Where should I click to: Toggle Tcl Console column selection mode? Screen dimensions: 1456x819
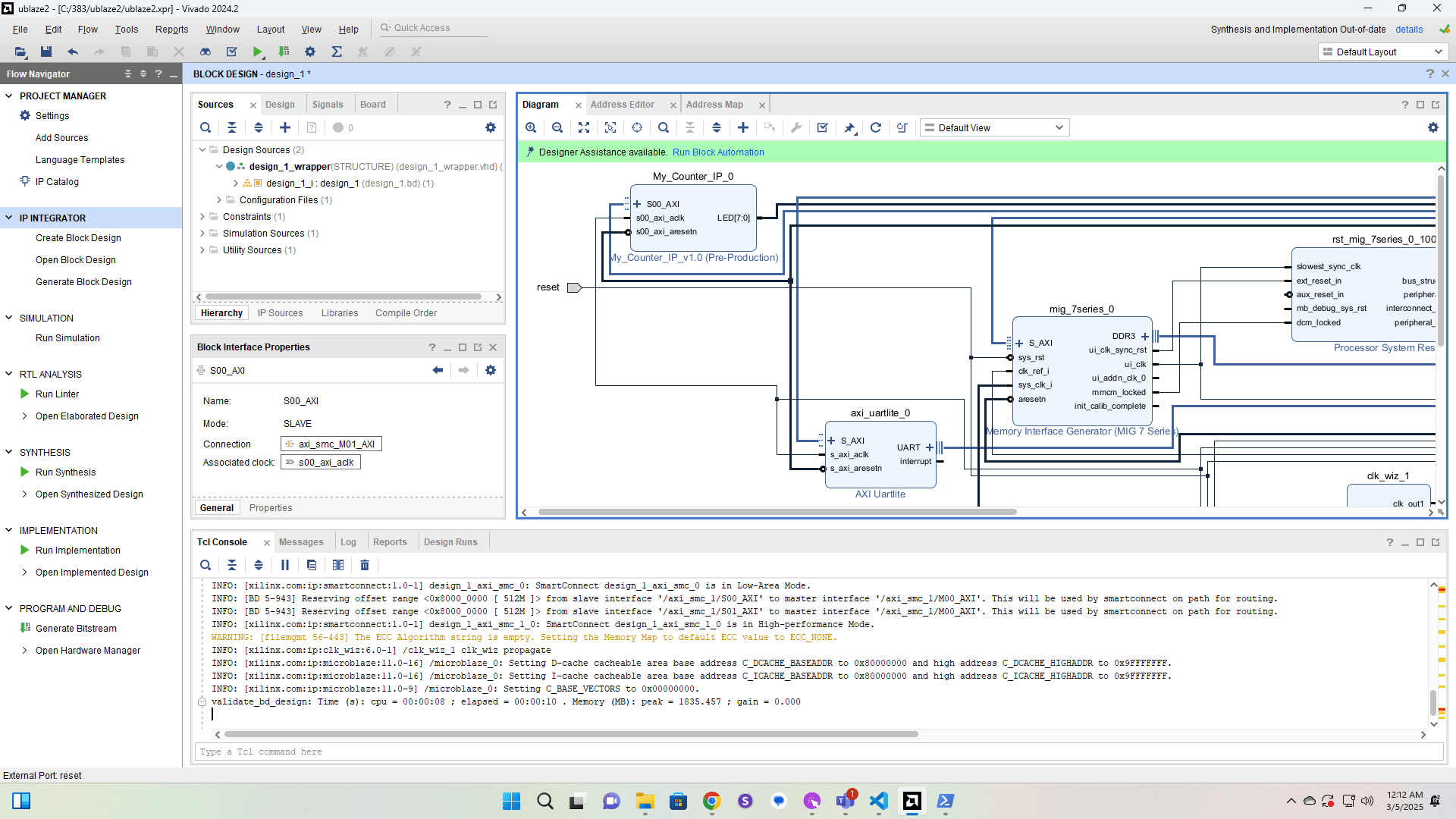[338, 565]
